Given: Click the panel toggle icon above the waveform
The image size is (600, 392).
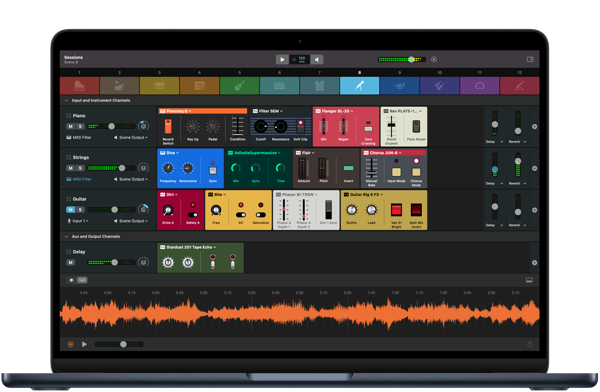Looking at the screenshot, I should [x=529, y=280].
